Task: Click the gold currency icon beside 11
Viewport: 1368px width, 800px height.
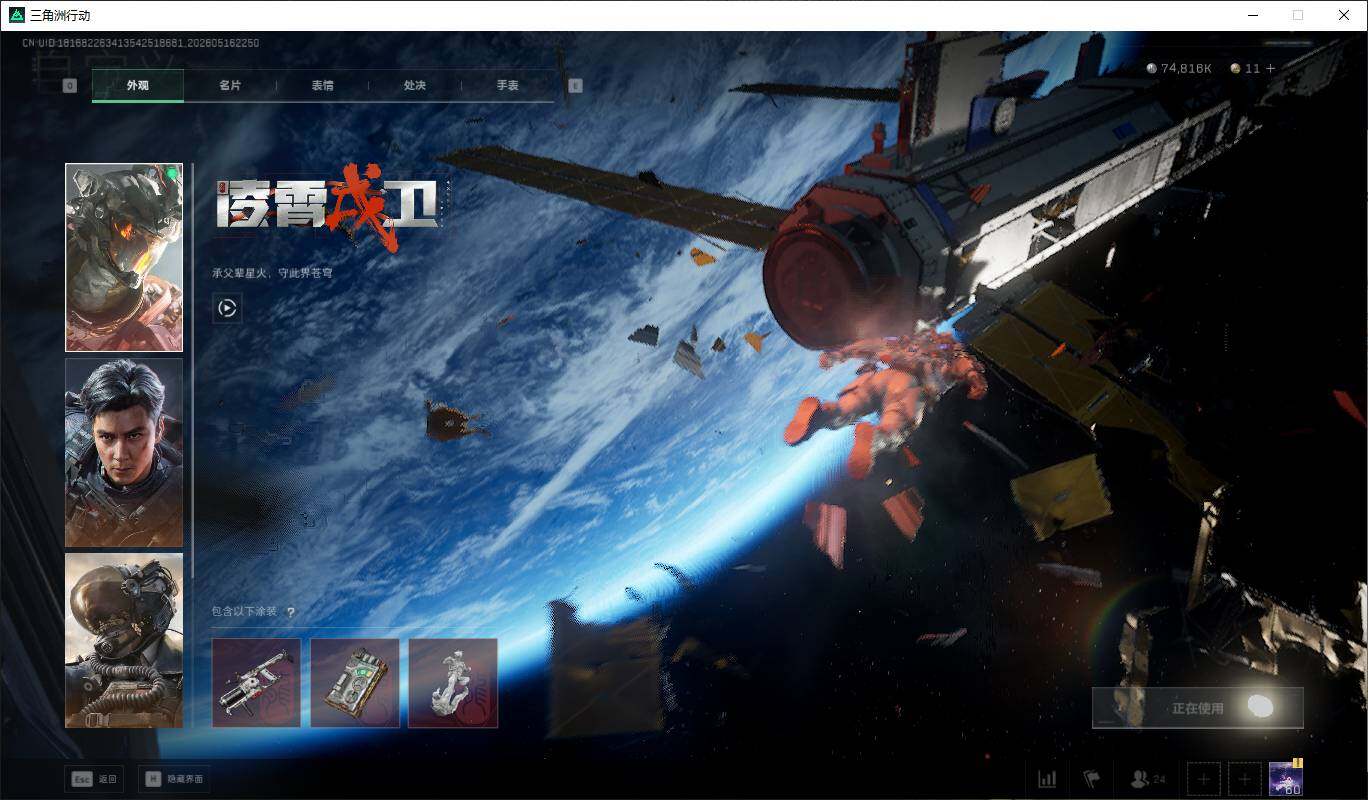Action: click(1236, 68)
